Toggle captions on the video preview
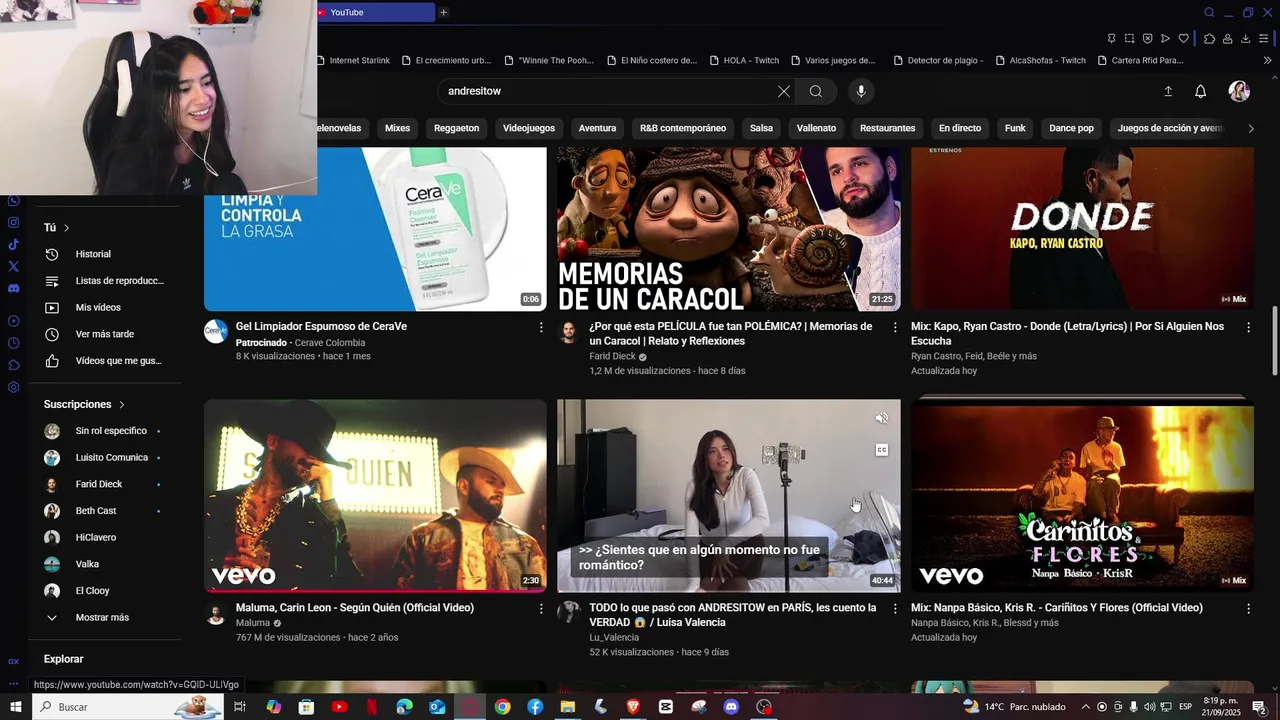1280x720 pixels. [882, 450]
